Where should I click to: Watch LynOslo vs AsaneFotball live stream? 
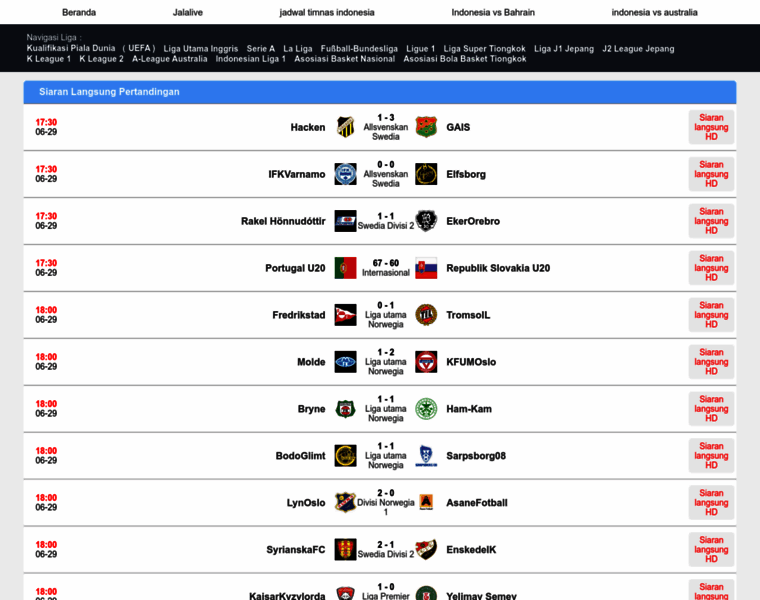click(x=711, y=503)
